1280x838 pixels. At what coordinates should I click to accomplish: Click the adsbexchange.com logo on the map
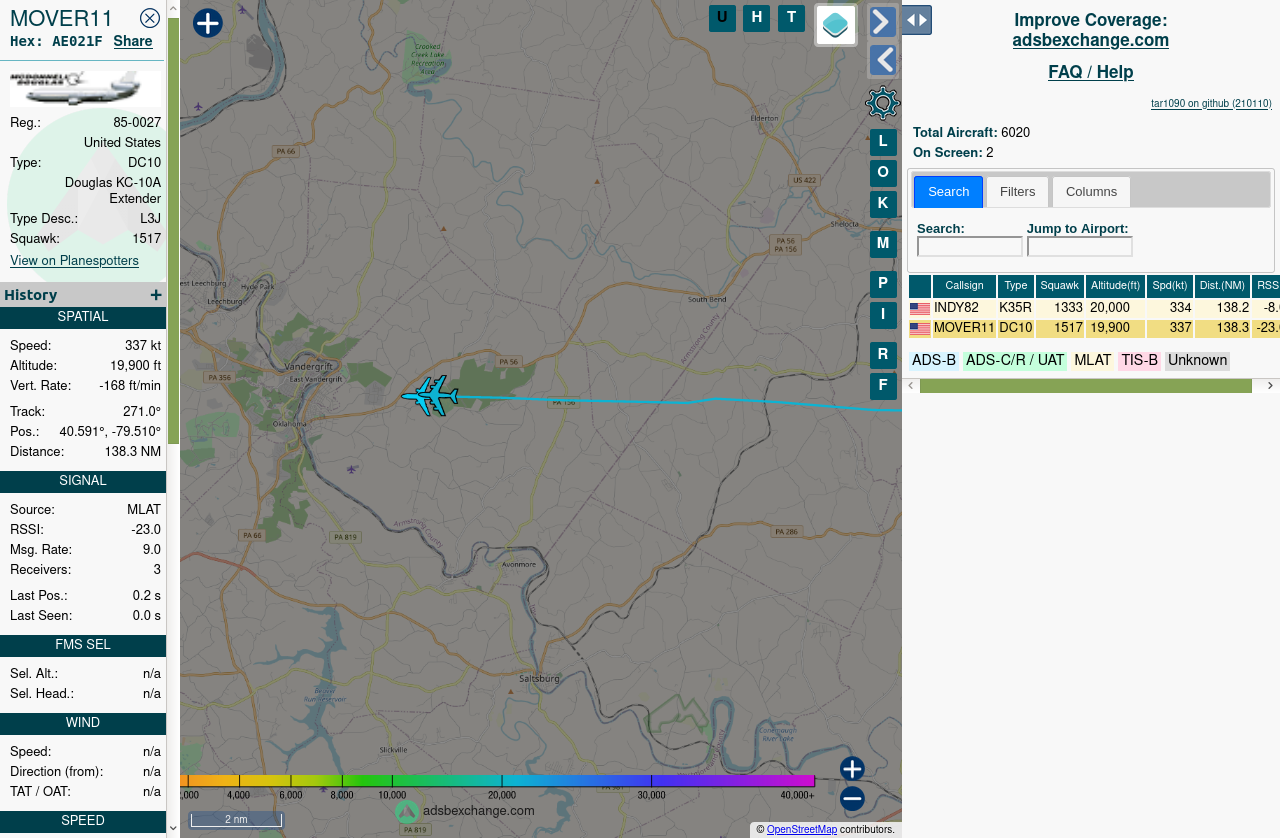465,811
